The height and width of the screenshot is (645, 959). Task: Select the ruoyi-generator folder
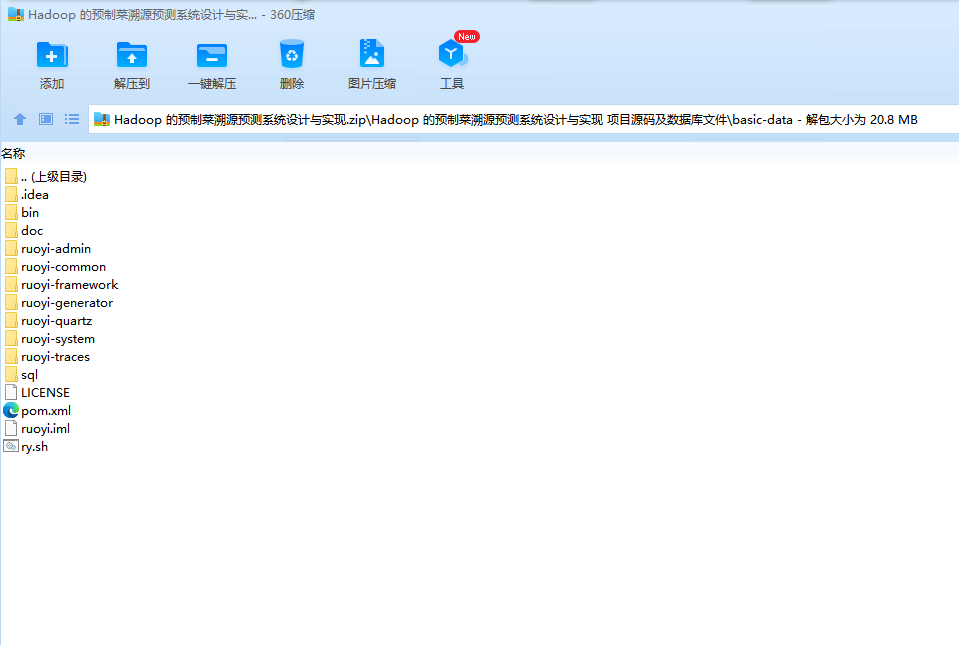(59, 303)
